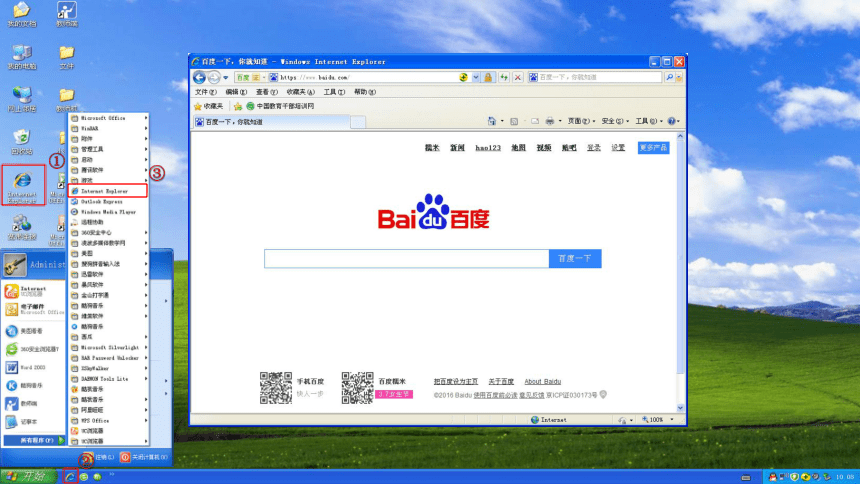Expand the WinRAR programs submenu
Screen dimensions: 860x484
click(x=109, y=128)
